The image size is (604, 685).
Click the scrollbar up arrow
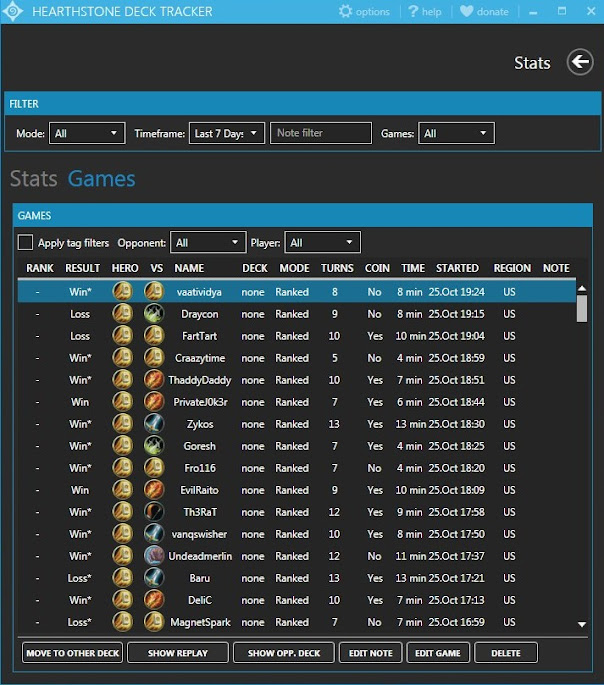click(582, 288)
